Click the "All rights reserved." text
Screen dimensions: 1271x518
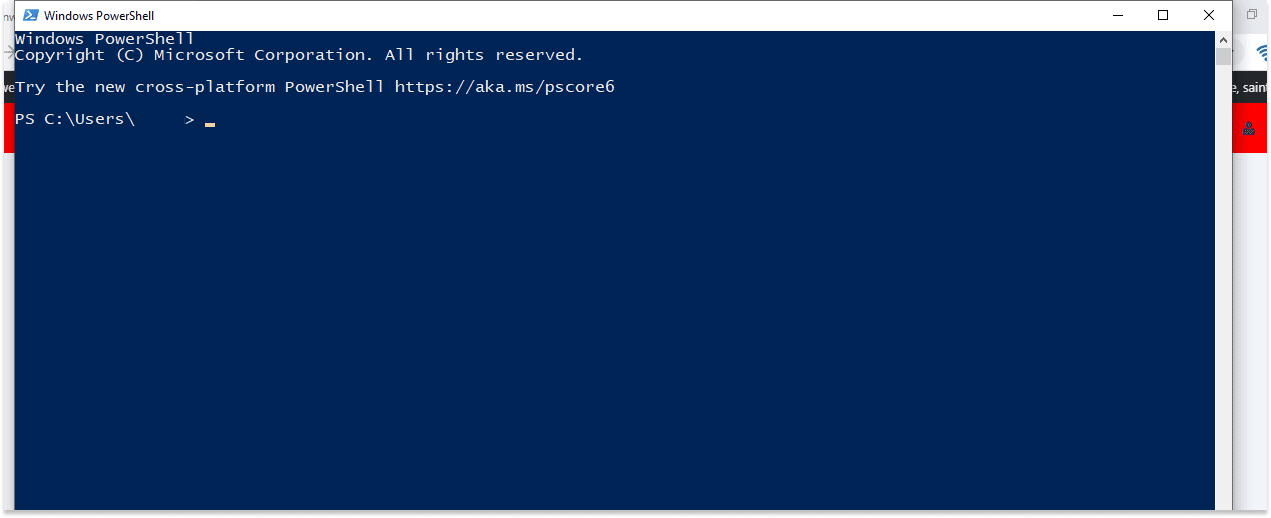click(x=484, y=56)
